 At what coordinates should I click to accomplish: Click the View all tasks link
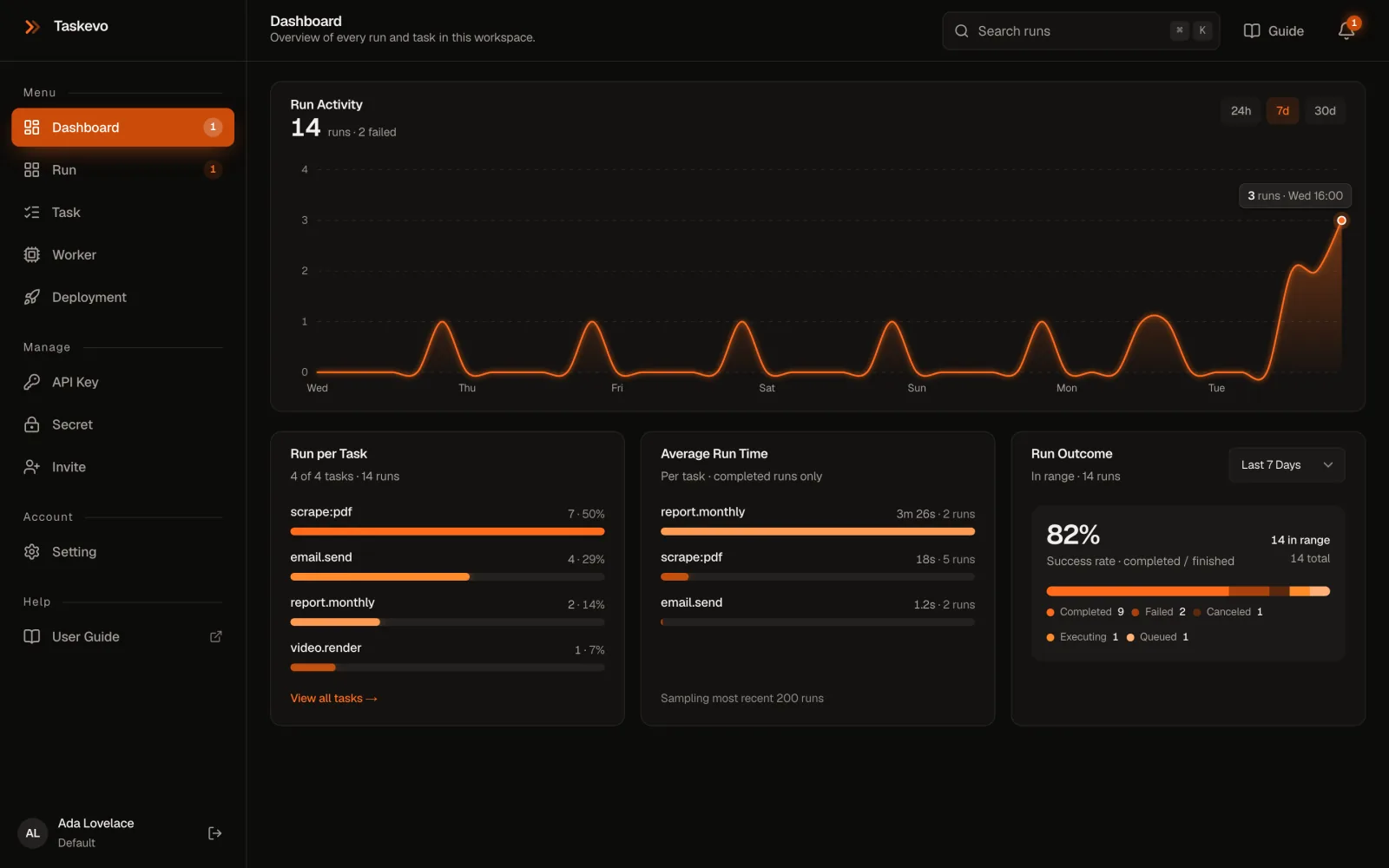click(x=333, y=699)
